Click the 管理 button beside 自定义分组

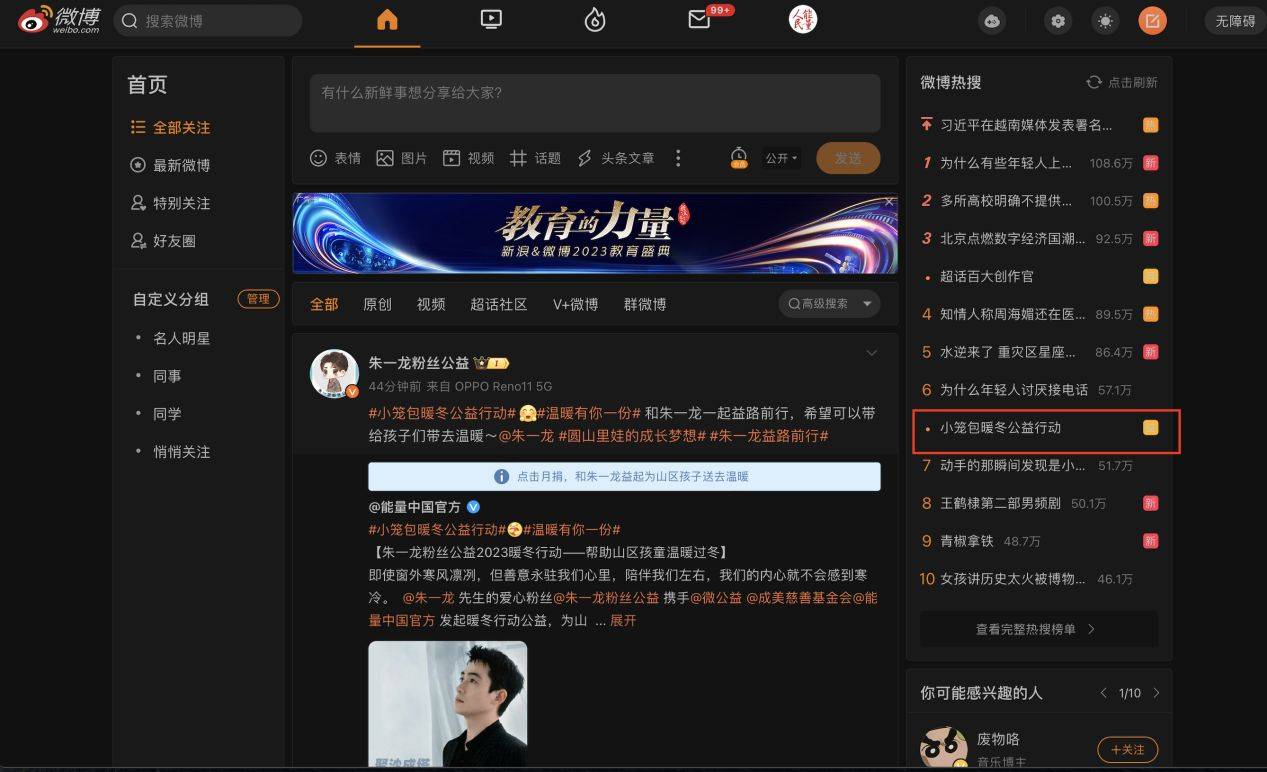click(258, 299)
